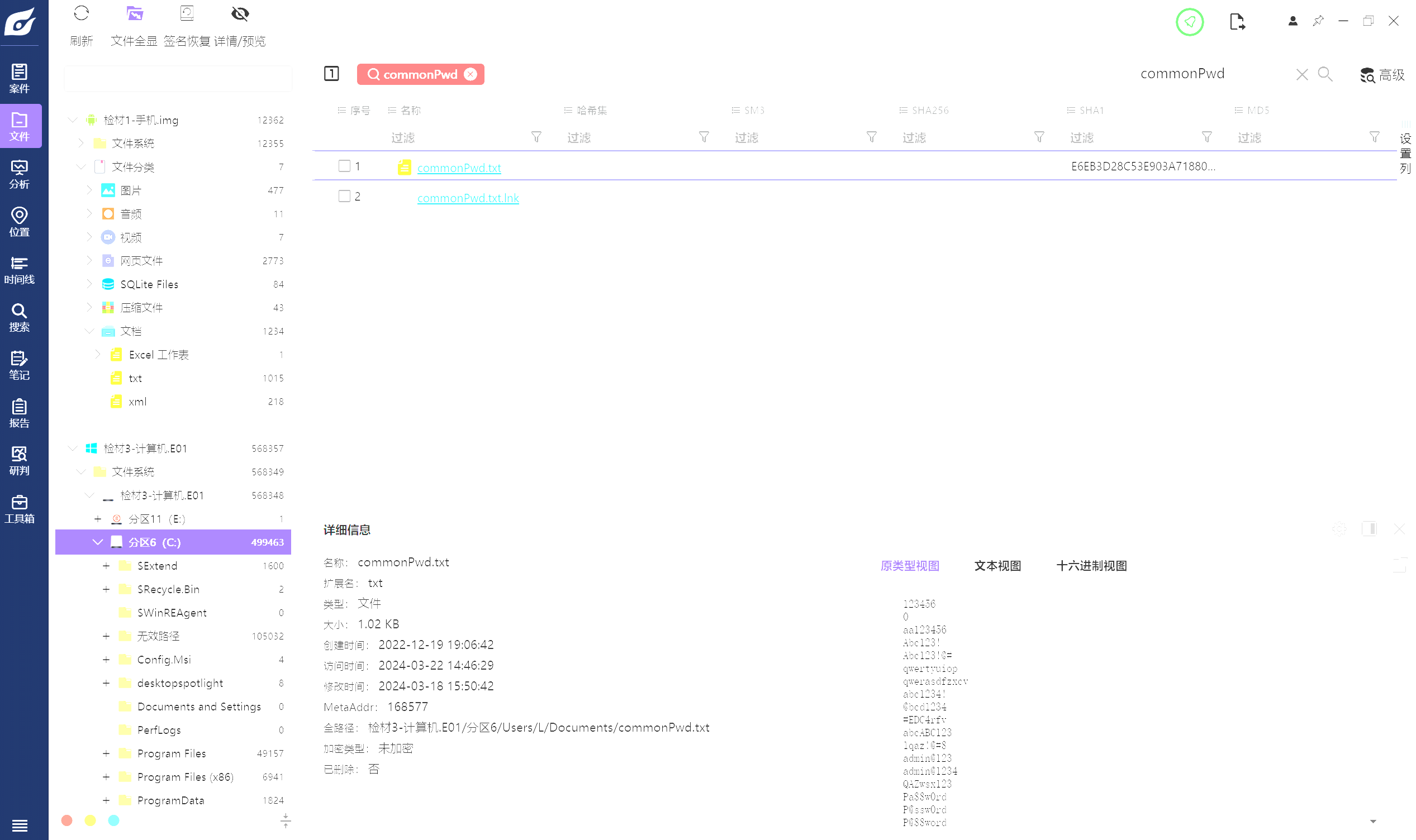Open the 工具箱 toolbox in the sidebar
Image resolution: width=1416 pixels, height=840 pixels.
tap(19, 508)
